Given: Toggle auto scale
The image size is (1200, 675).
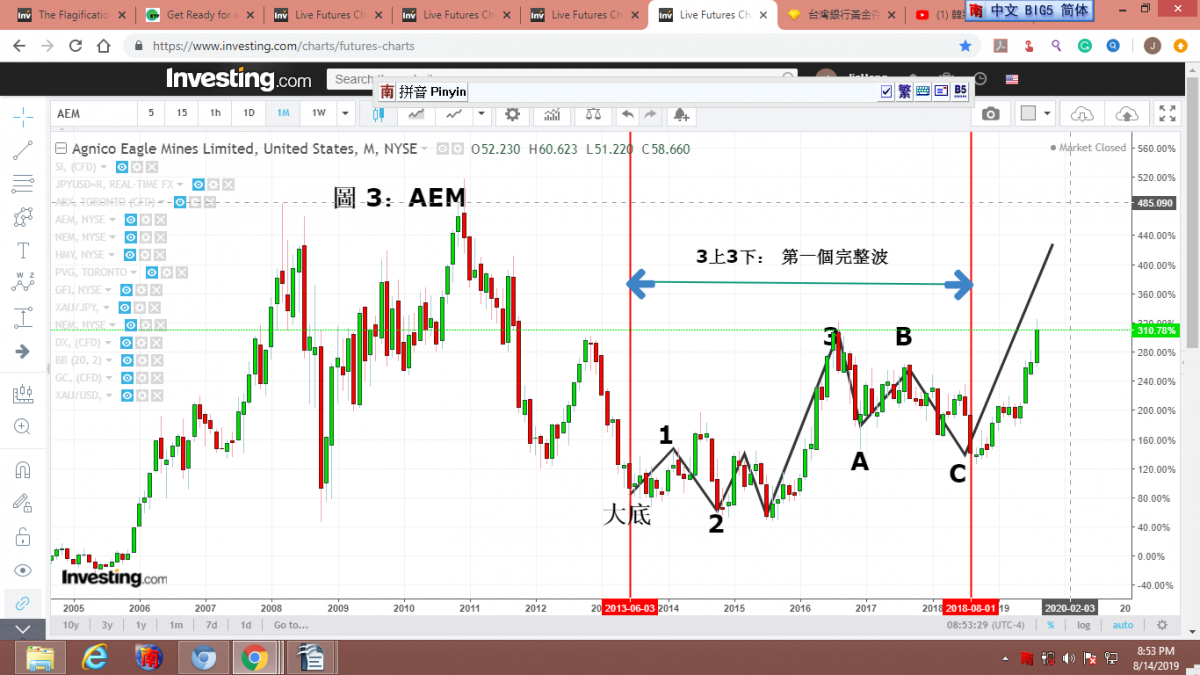Looking at the screenshot, I should coord(1123,625).
